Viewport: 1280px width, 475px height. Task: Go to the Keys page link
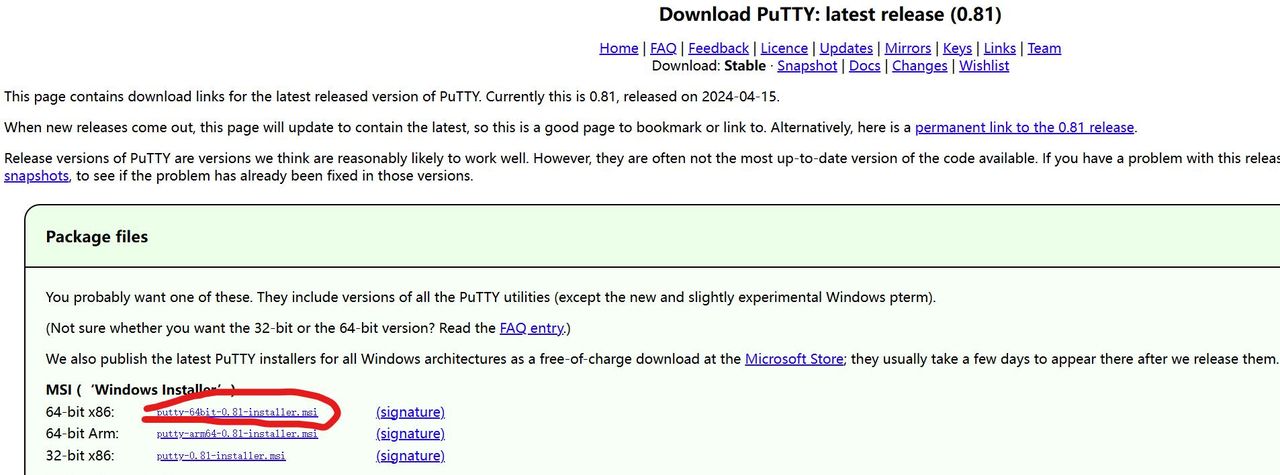pyautogui.click(x=957, y=48)
